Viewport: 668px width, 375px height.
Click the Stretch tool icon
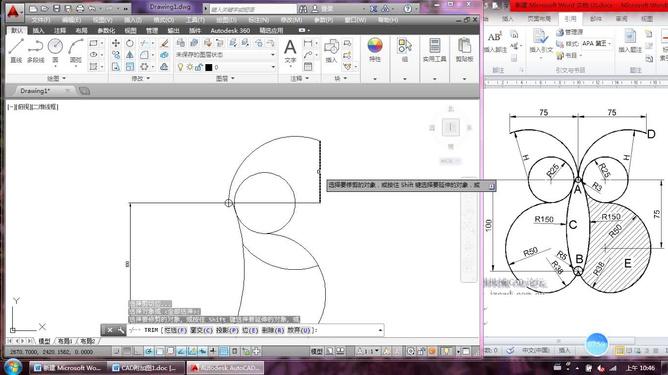[116, 67]
